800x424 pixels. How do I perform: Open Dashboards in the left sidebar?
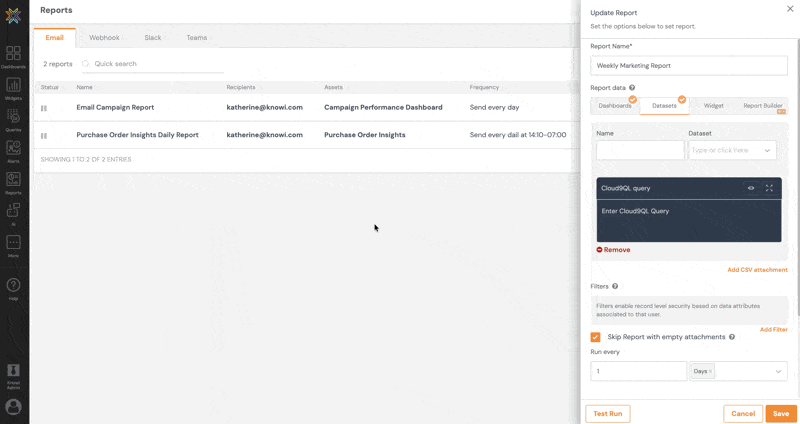13,56
